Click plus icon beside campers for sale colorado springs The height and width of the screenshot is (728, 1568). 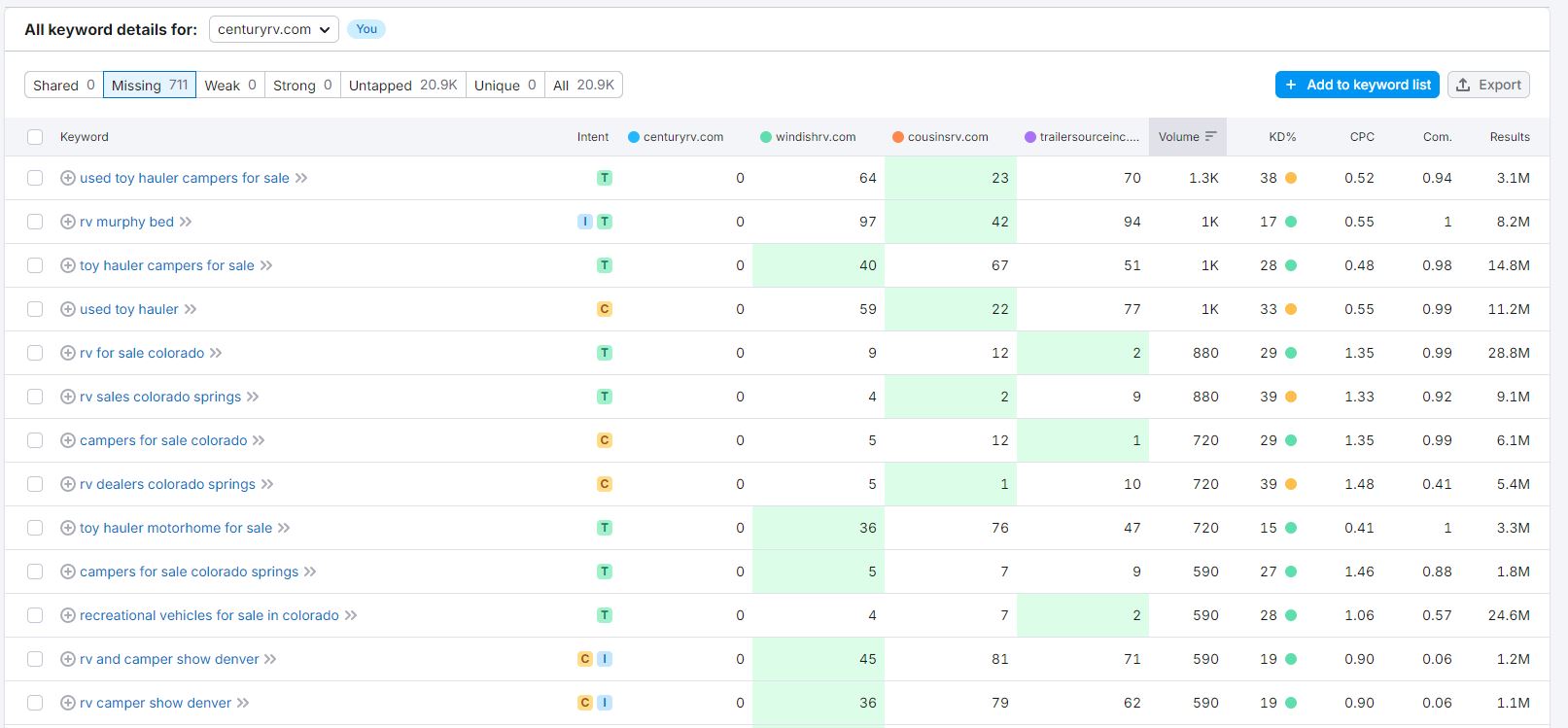pyautogui.click(x=68, y=572)
